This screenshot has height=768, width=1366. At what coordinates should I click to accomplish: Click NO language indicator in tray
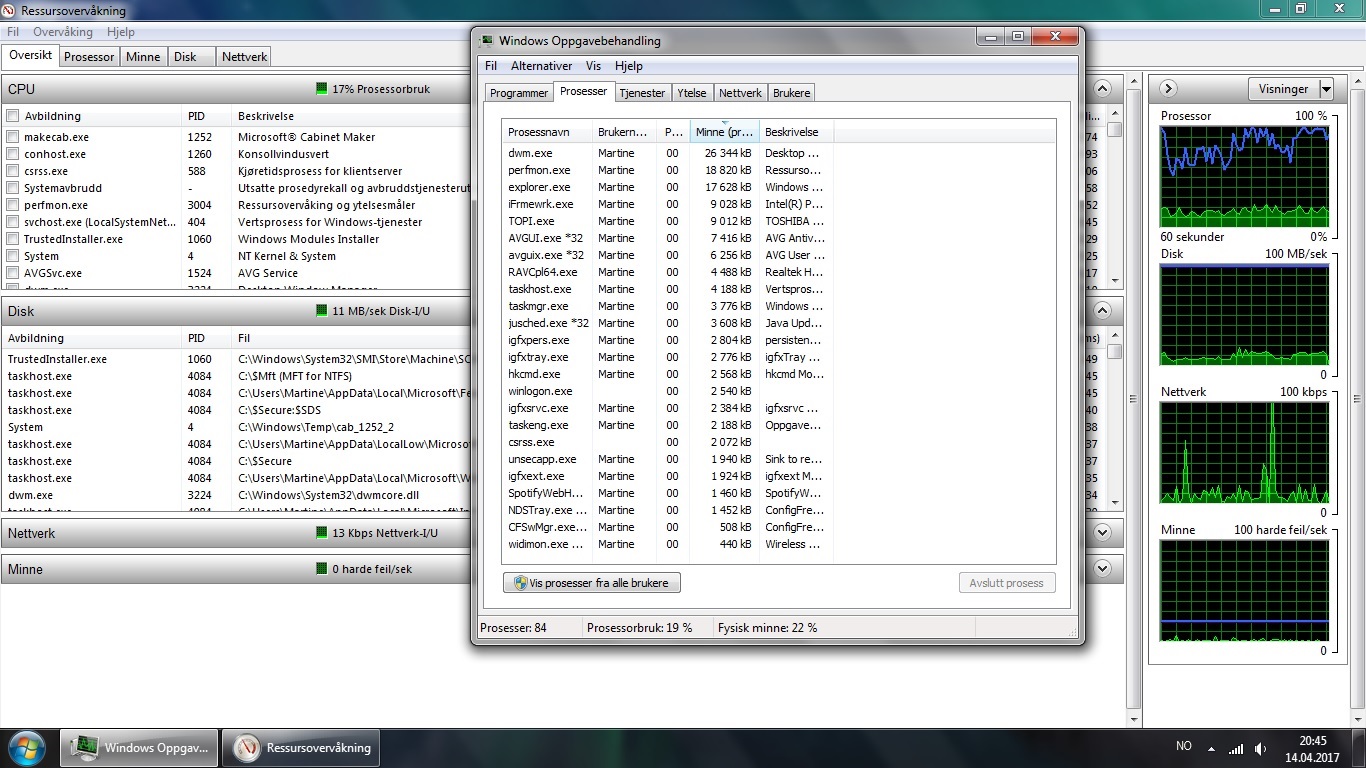pyautogui.click(x=1184, y=746)
